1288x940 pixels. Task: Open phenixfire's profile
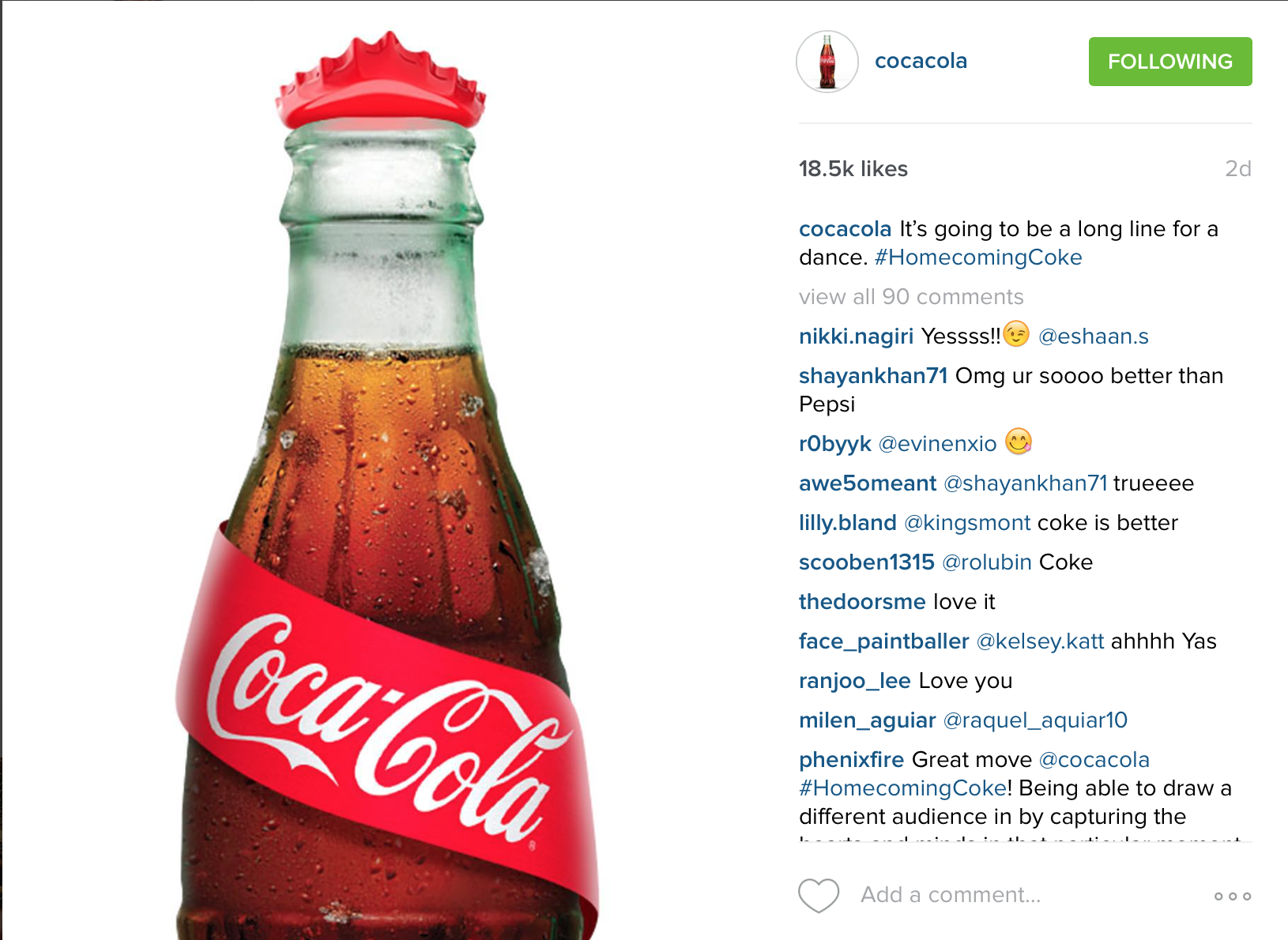pyautogui.click(x=851, y=760)
